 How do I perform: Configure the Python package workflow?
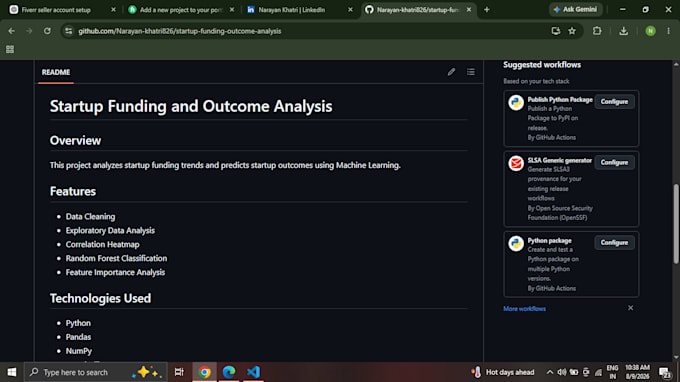pyautogui.click(x=614, y=242)
